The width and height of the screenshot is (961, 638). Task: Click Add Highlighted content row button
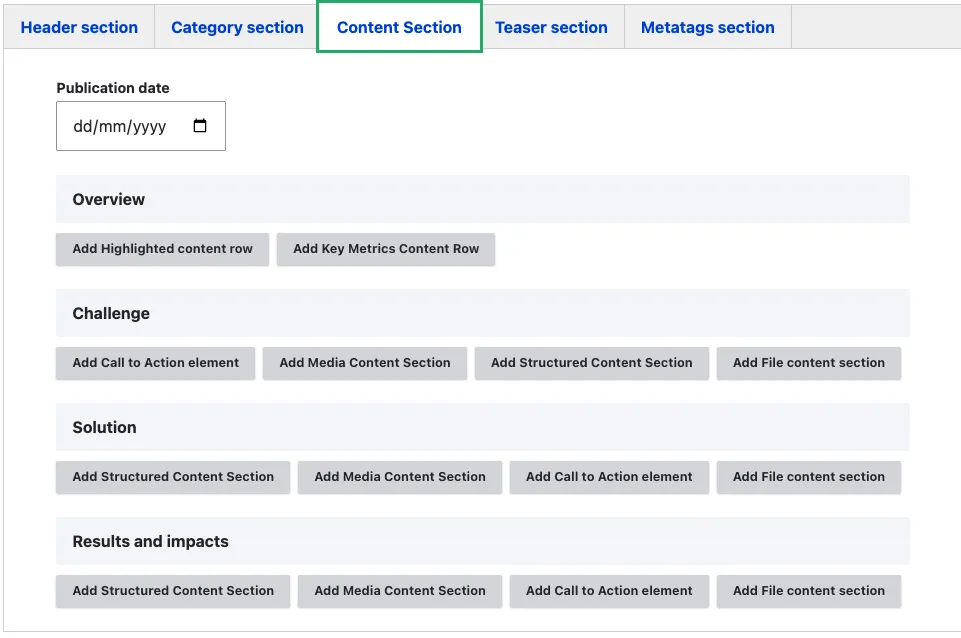click(x=162, y=249)
